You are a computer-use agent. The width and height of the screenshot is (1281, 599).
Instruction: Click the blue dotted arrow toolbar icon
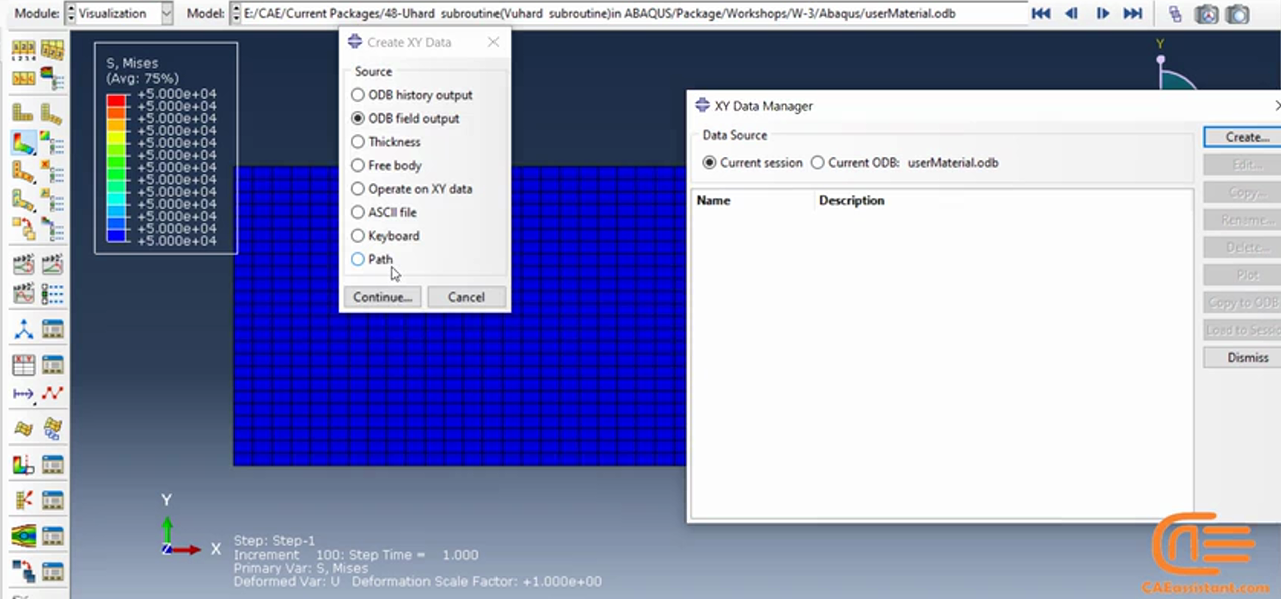[x=23, y=394]
